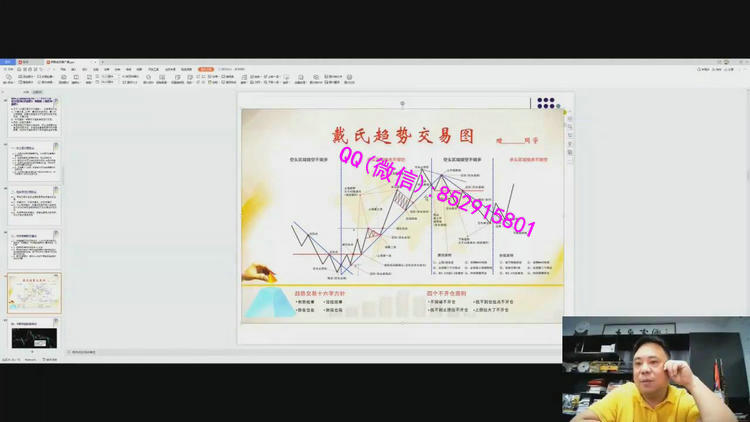Image resolution: width=750 pixels, height=422 pixels.
Task: Switch to the Outline tab in slide panel
Action: pos(27,91)
